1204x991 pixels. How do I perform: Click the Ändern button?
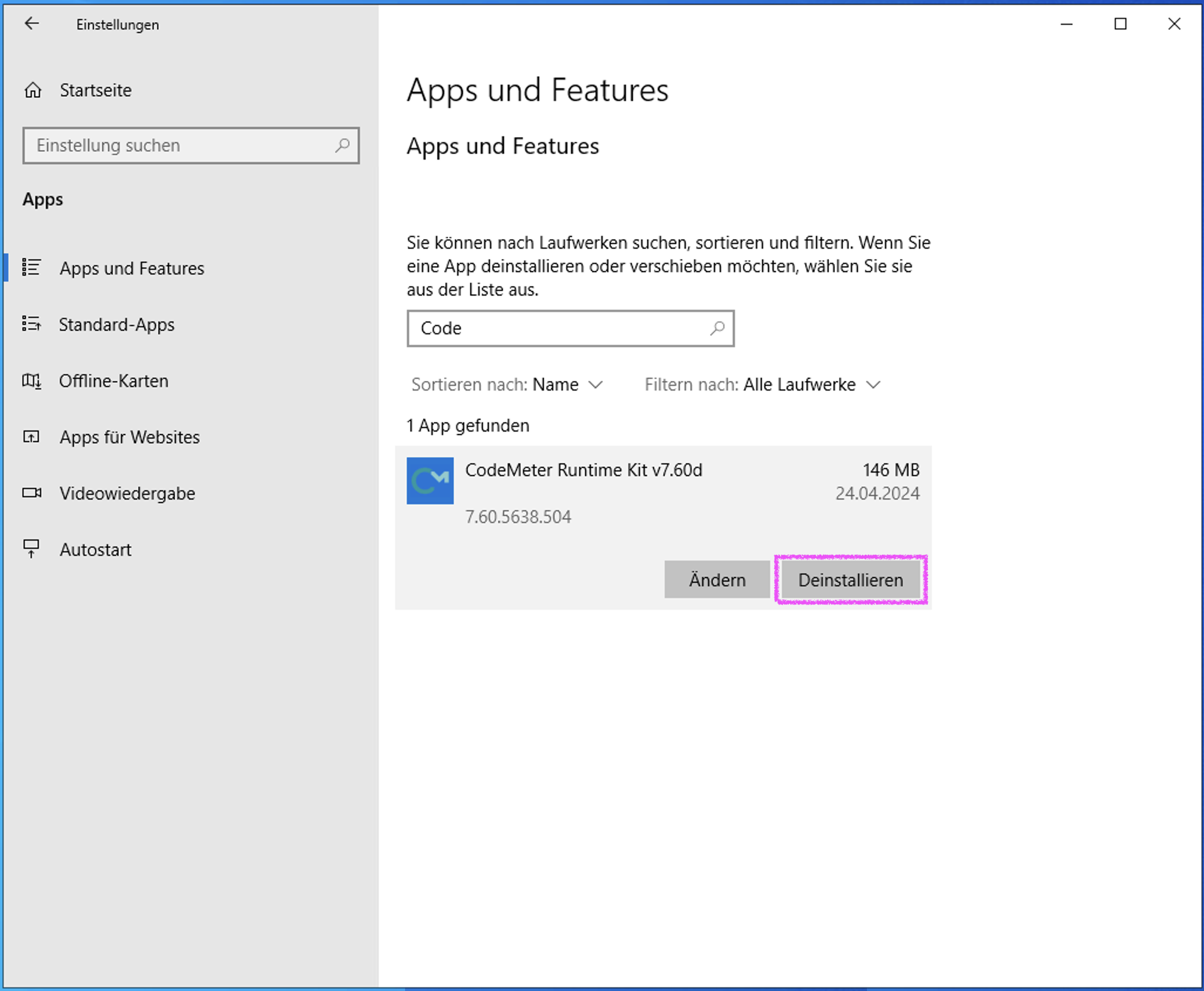717,580
